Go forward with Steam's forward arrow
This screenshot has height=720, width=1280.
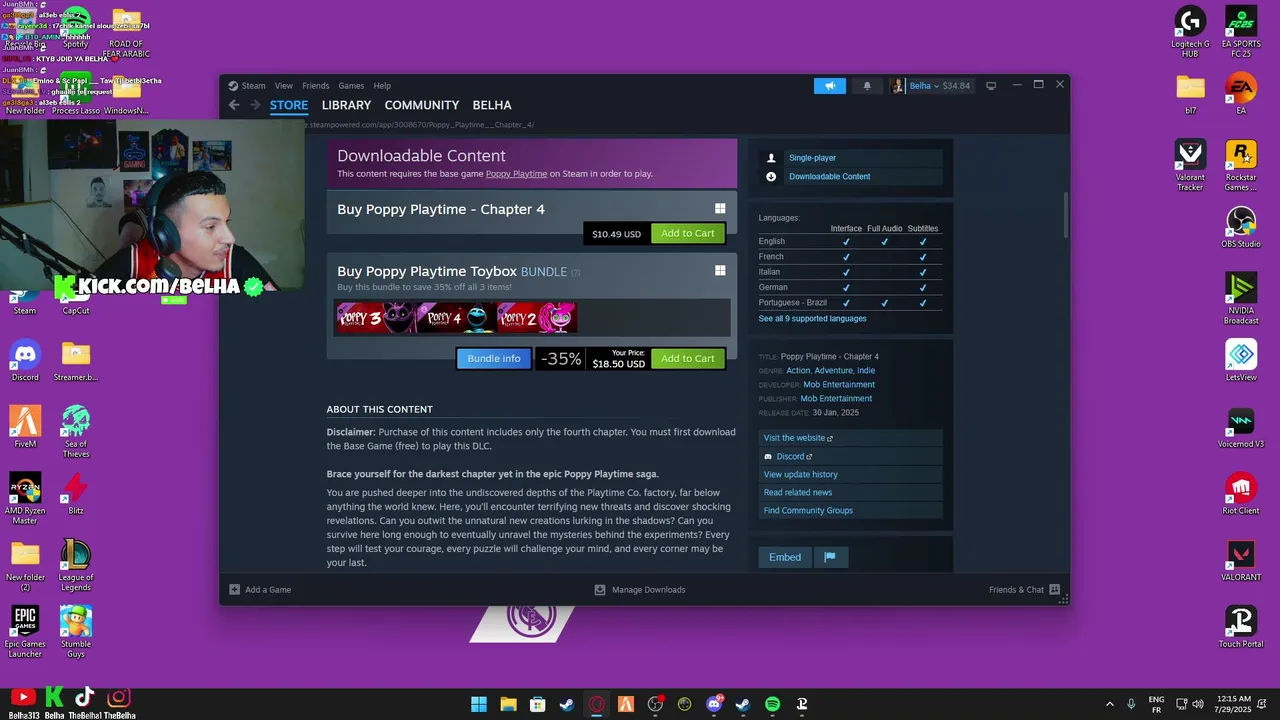click(x=254, y=105)
